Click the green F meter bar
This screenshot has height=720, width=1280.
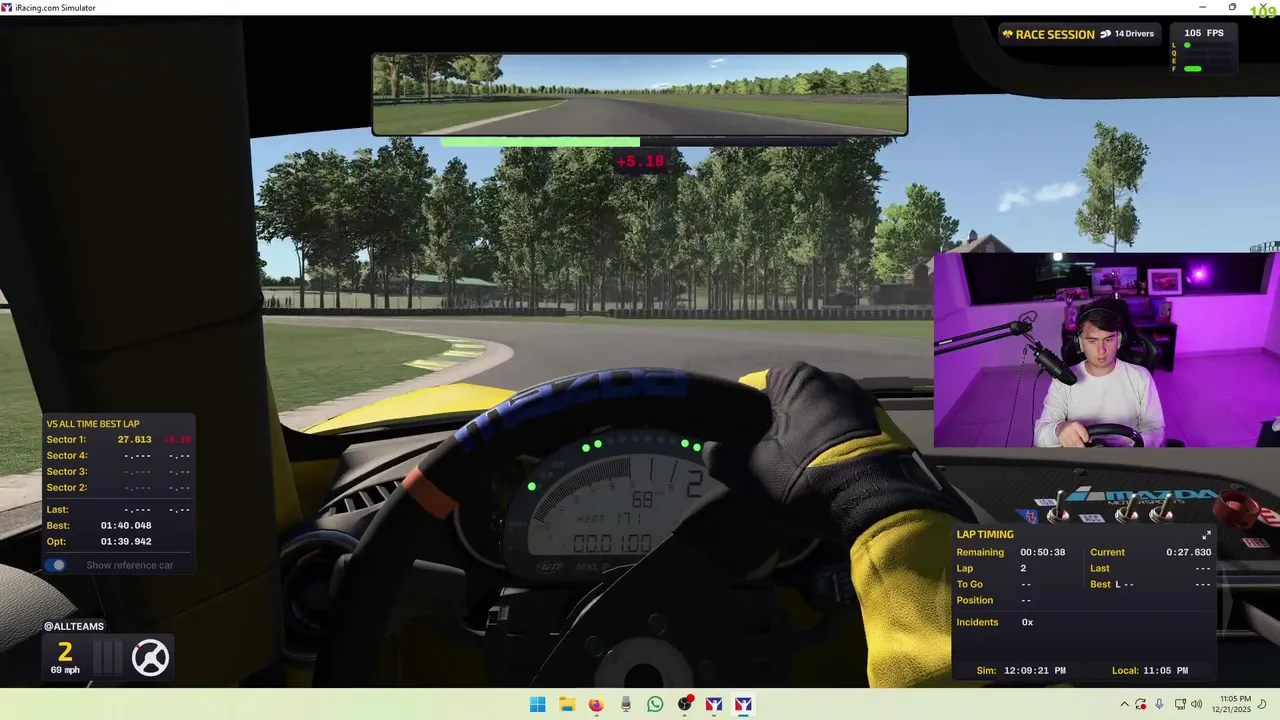[x=1192, y=69]
